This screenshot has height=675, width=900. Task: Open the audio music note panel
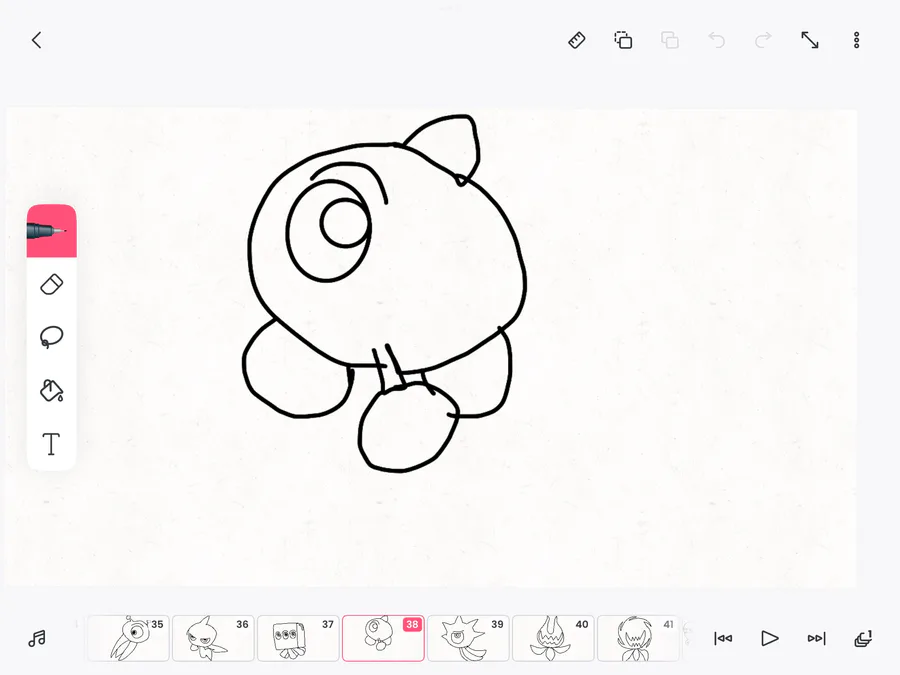(x=37, y=638)
